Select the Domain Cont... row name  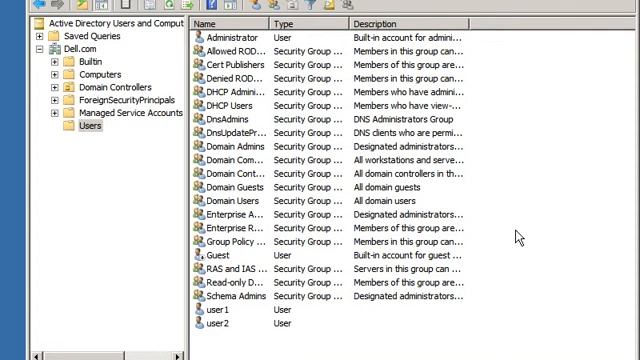click(236, 173)
